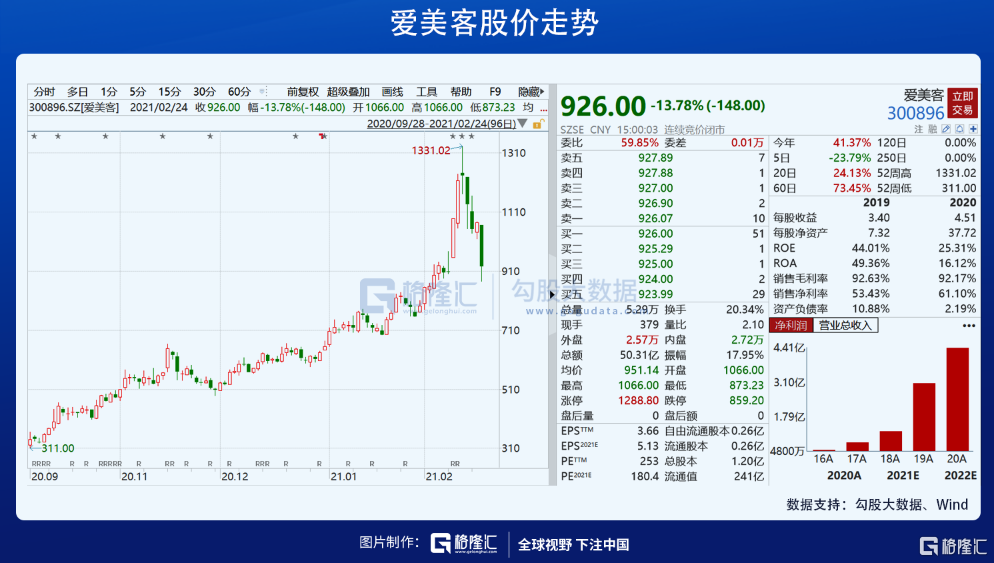Image resolution: width=994 pixels, height=563 pixels.
Task: Select the 净利润 net profit tab
Action: click(x=791, y=325)
